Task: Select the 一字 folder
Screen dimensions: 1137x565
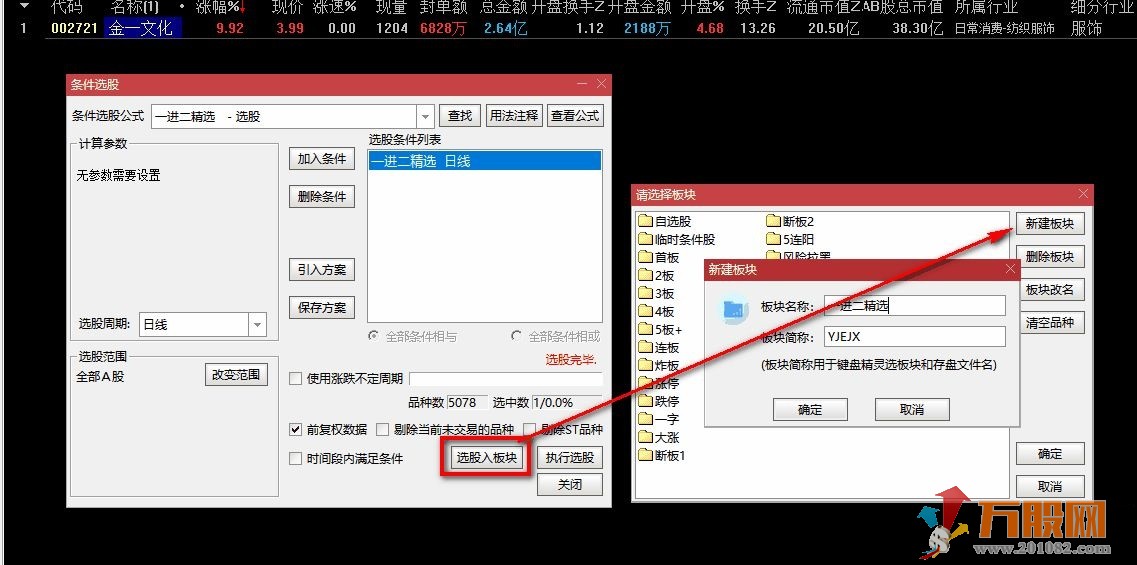Action: [658, 419]
